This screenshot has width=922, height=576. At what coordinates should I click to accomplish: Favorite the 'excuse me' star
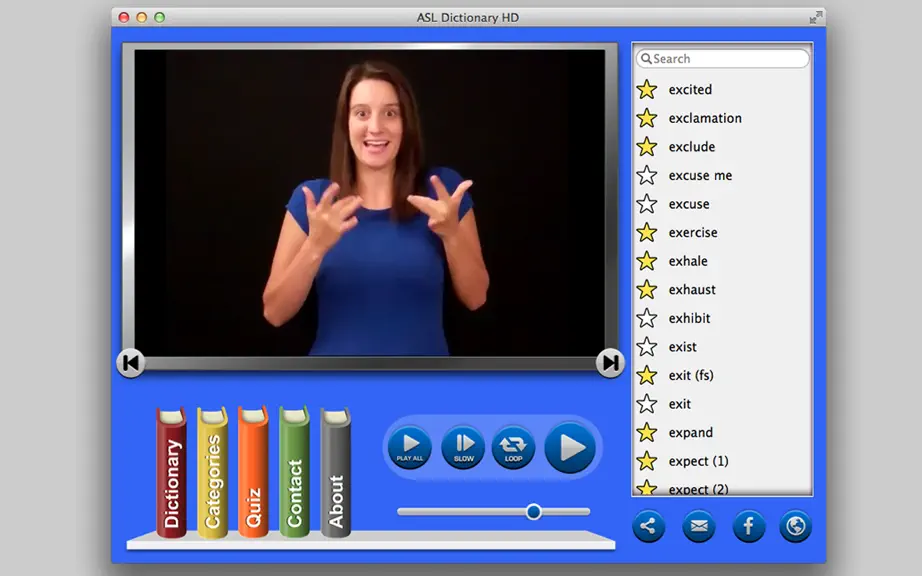click(647, 175)
